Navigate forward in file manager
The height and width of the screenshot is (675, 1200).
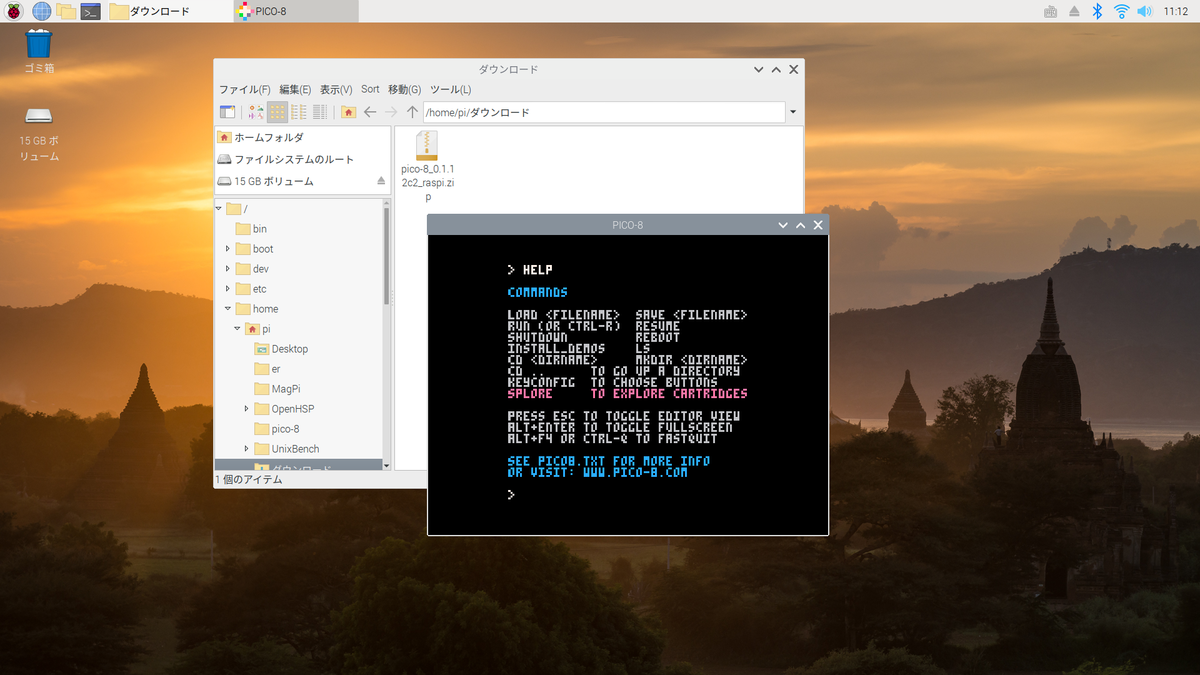[391, 112]
